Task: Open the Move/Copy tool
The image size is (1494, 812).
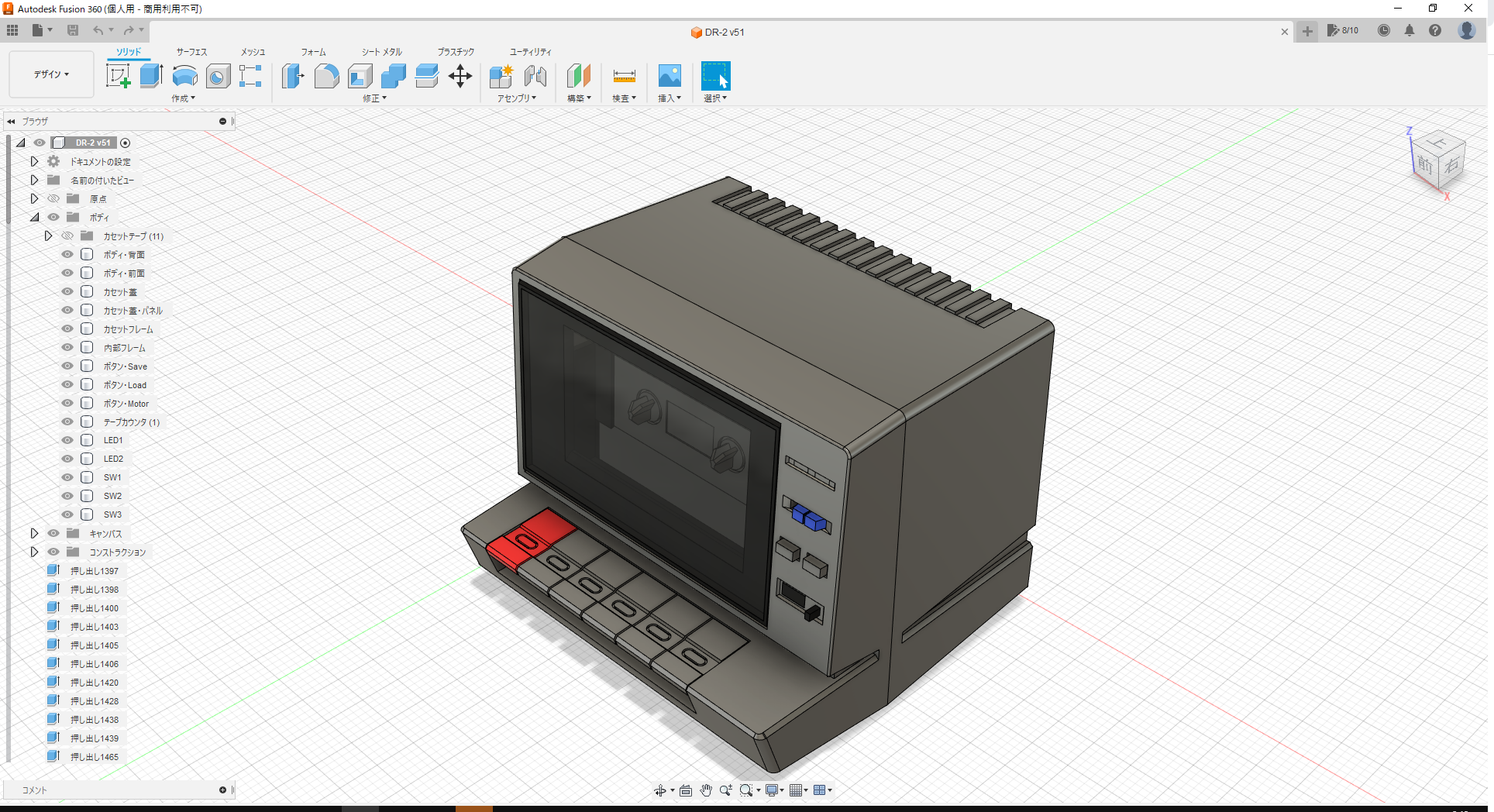Action: (x=460, y=76)
